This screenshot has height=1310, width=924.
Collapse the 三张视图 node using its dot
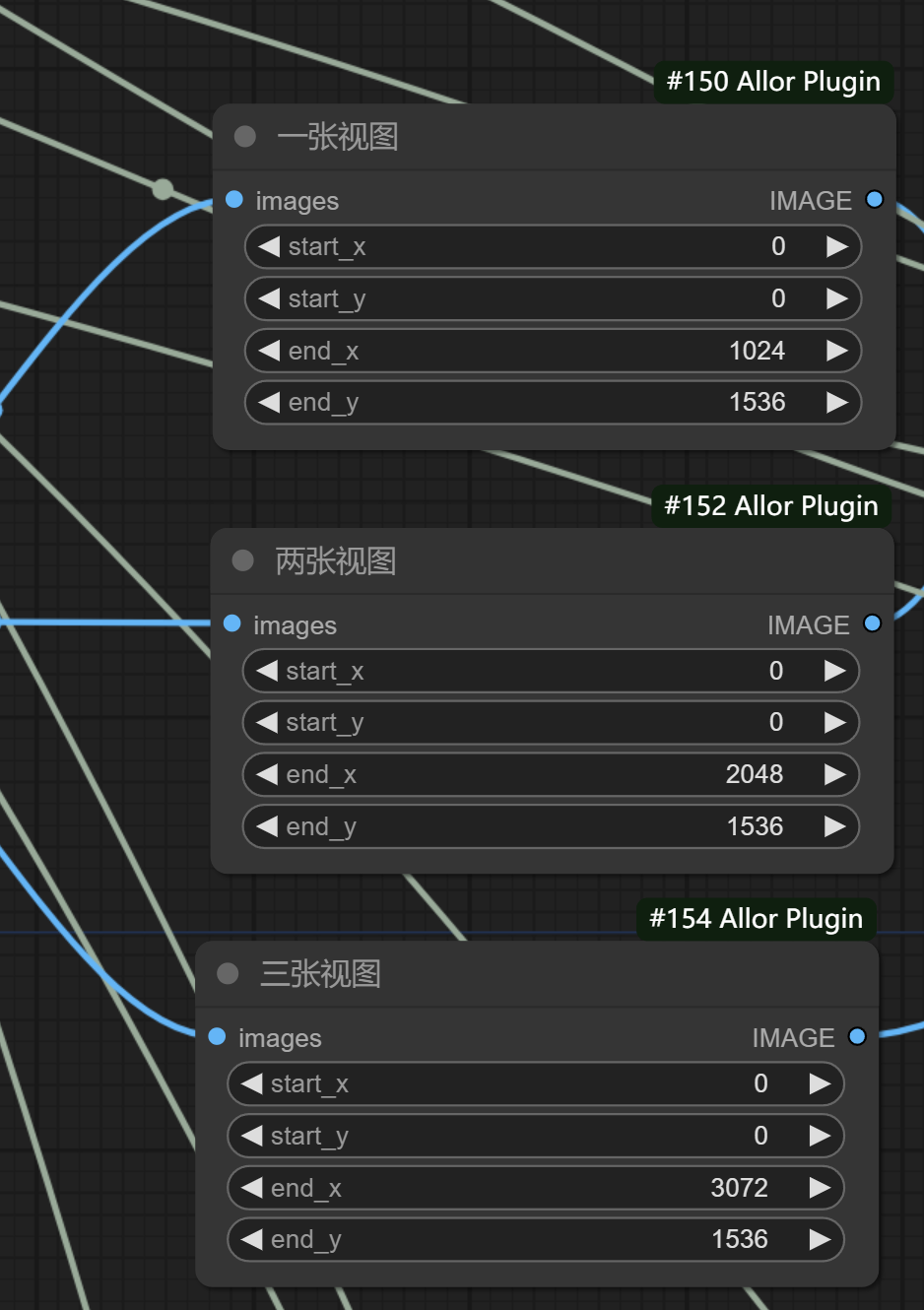[228, 973]
